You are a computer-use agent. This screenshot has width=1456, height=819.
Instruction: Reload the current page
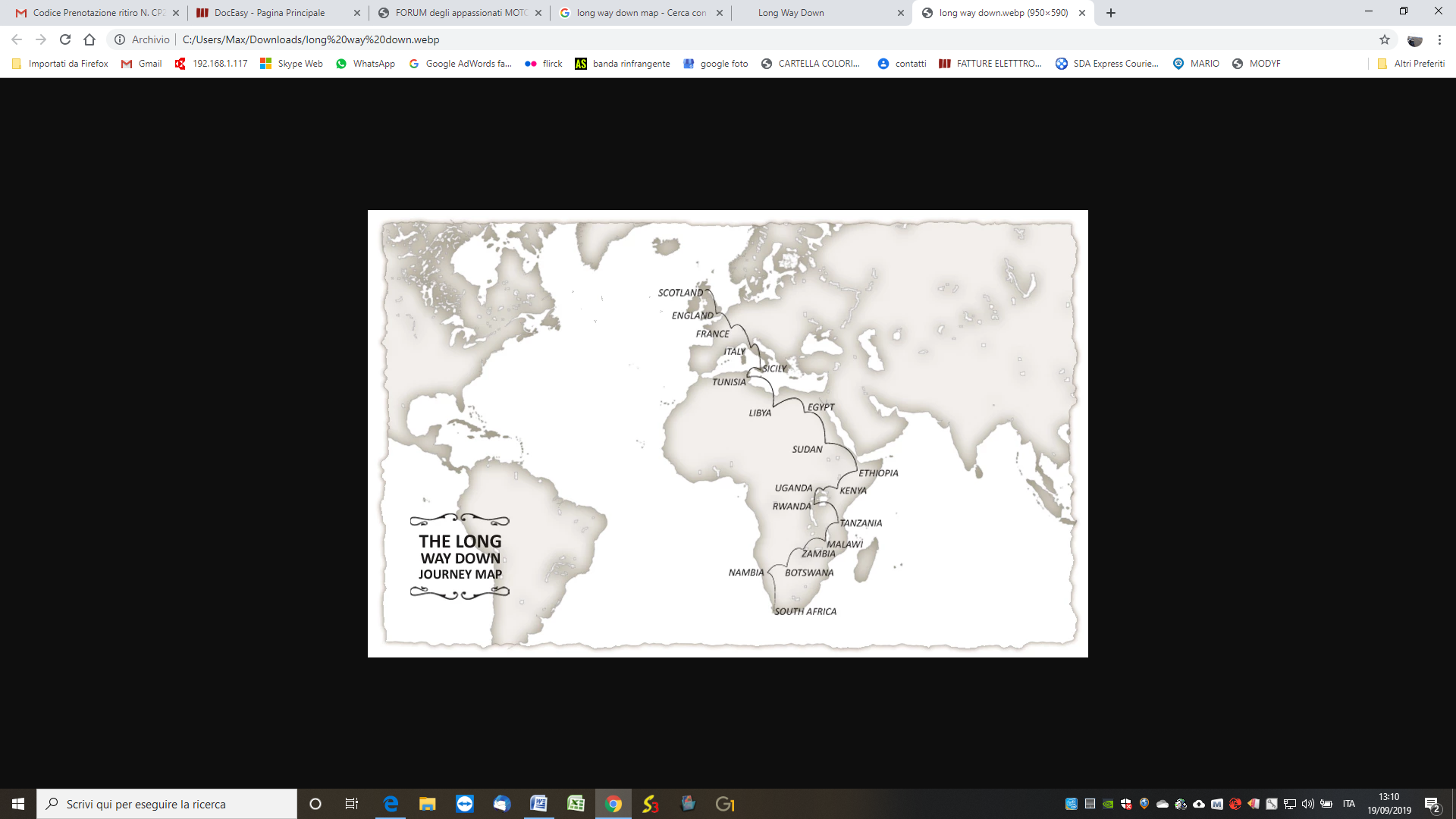tap(65, 39)
